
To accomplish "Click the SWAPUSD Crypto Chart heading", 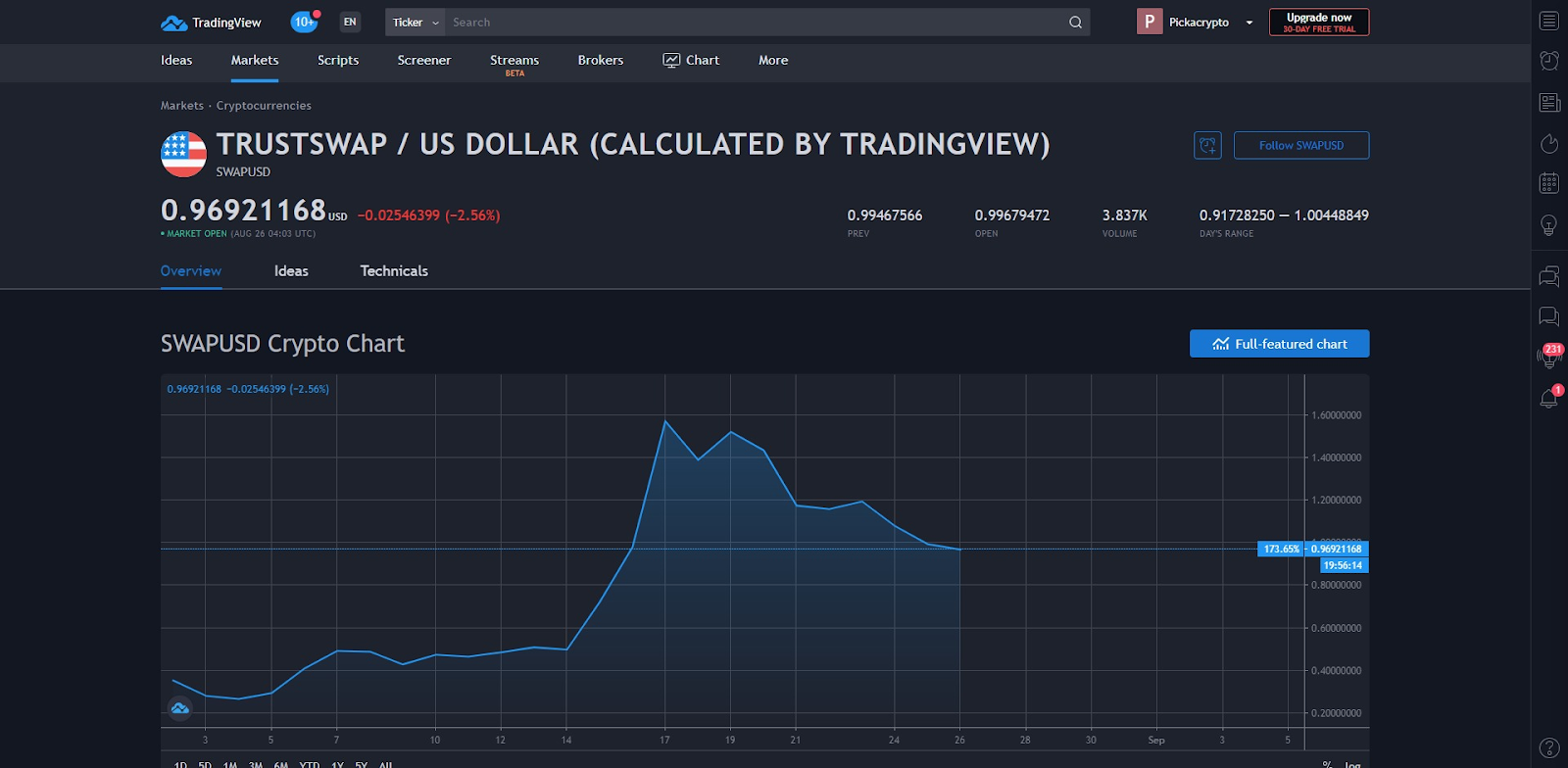I will 282,344.
